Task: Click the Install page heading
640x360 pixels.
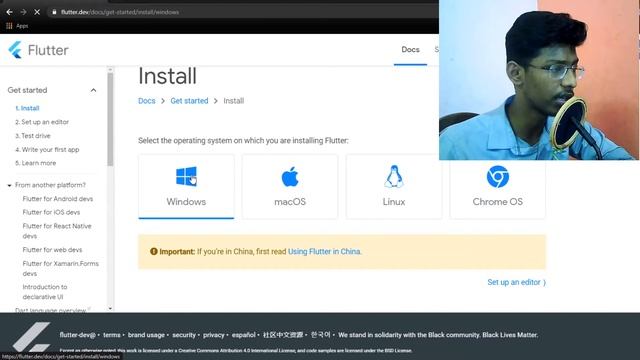Action: click(x=167, y=76)
